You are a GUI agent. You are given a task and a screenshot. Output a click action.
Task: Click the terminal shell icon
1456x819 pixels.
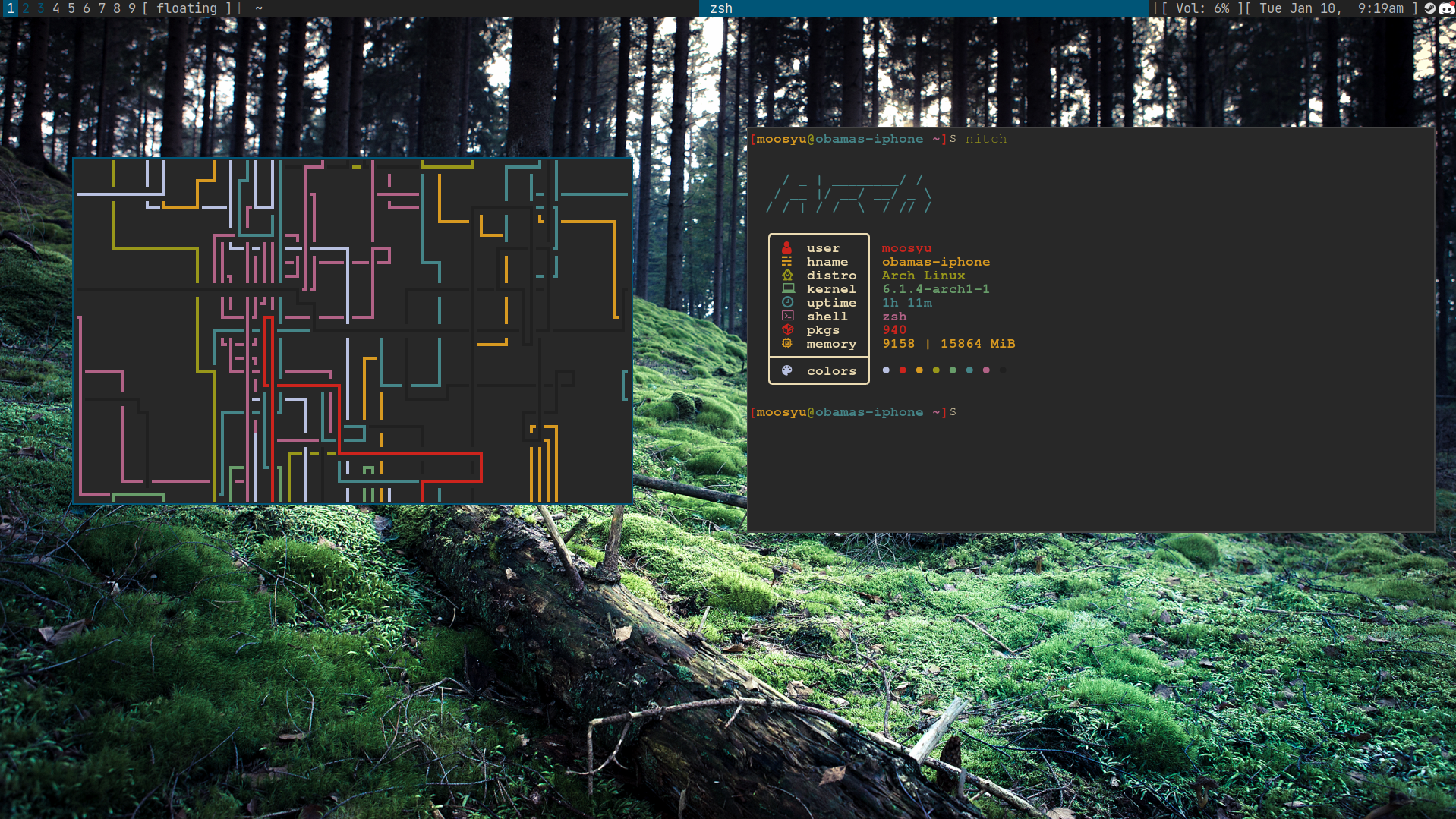787,317
